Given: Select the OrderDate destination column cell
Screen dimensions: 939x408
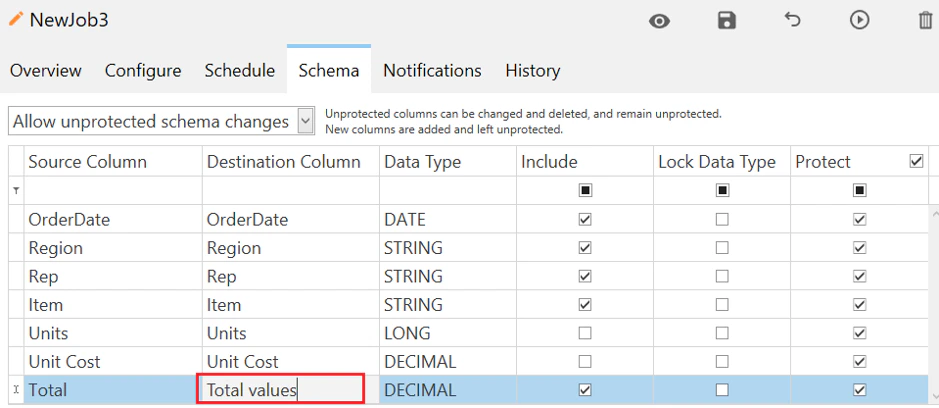Looking at the screenshot, I should pos(291,219).
